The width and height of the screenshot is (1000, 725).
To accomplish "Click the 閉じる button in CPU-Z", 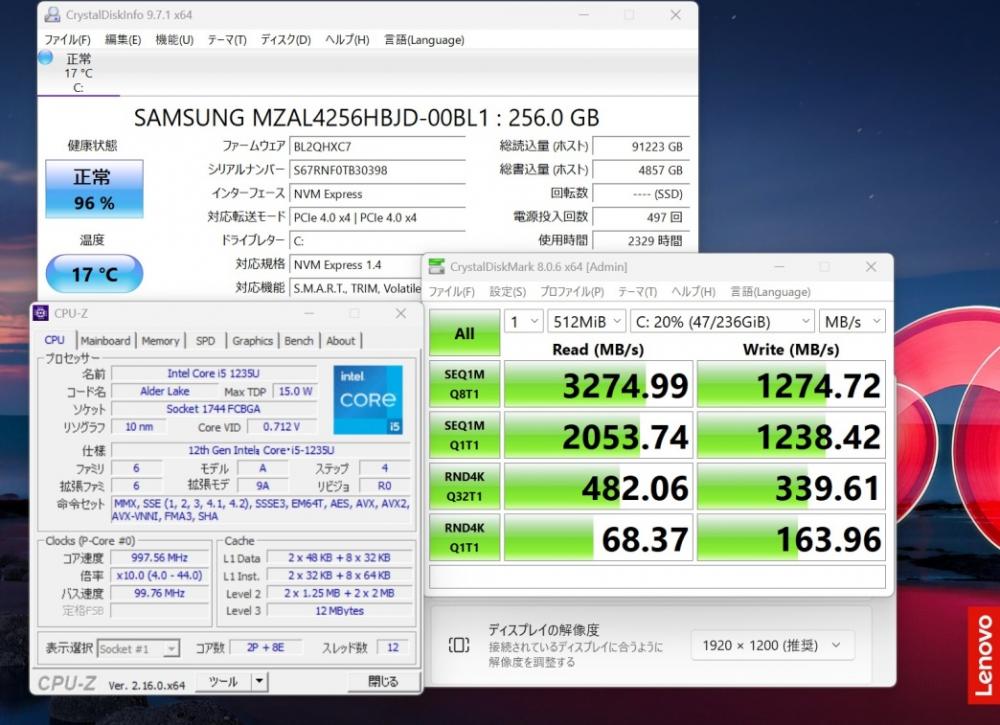I will [384, 681].
